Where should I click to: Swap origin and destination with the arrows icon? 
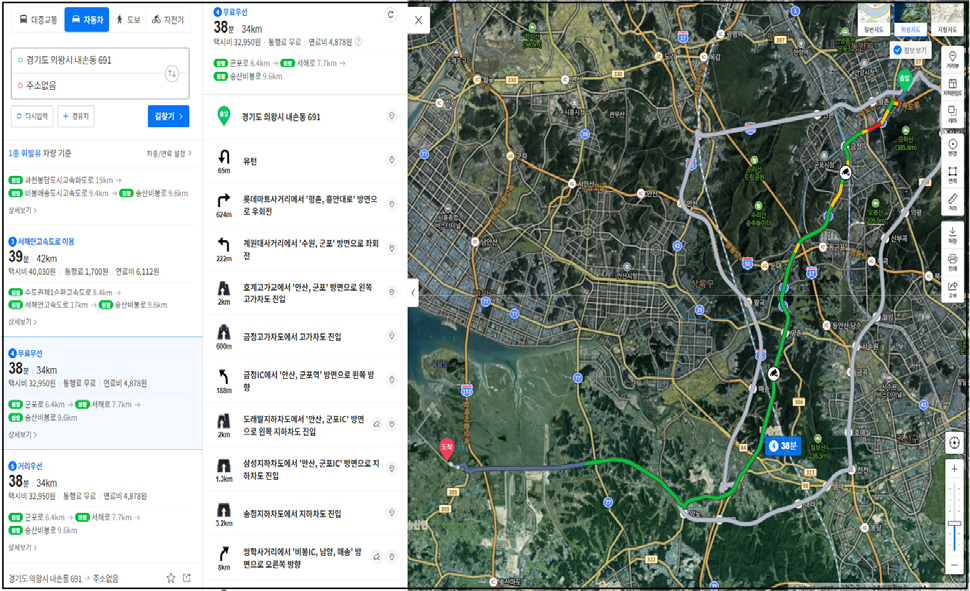pos(172,73)
